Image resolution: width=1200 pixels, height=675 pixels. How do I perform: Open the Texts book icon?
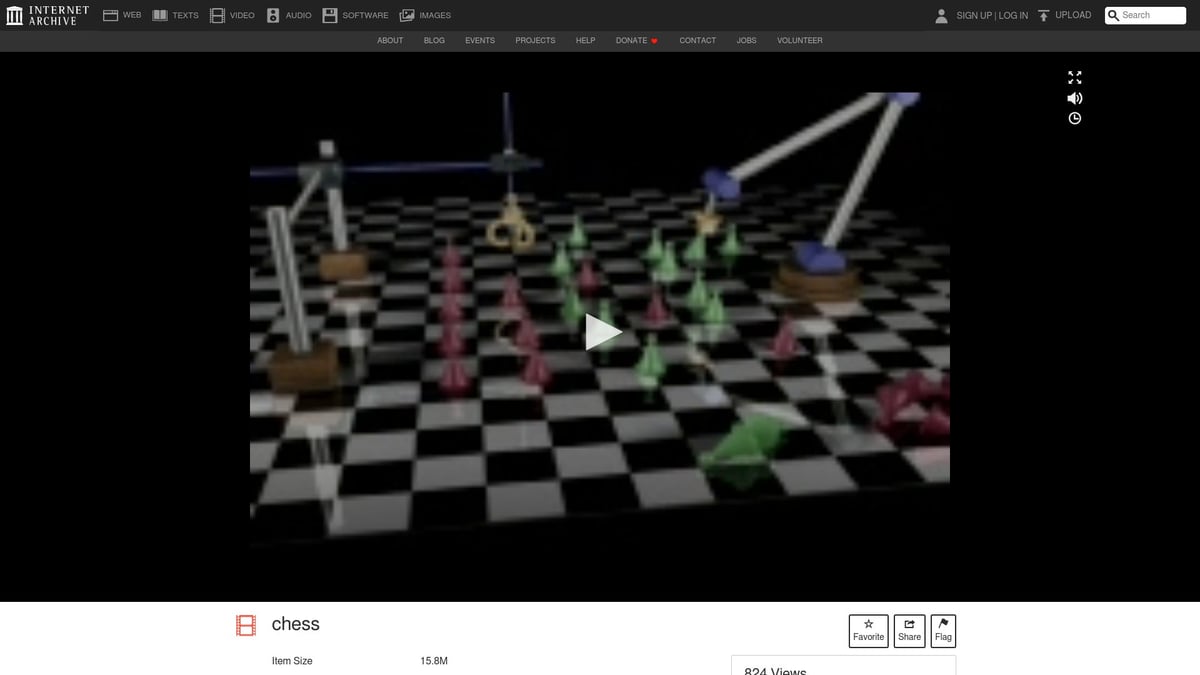coord(160,15)
